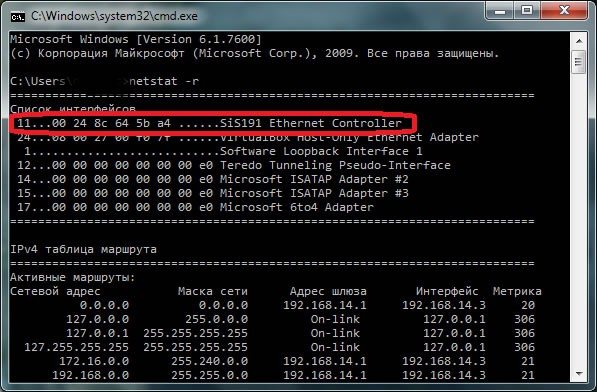The width and height of the screenshot is (597, 392).
Task: Click the network address 172.16.0.0
Action: pyautogui.click(x=94, y=361)
